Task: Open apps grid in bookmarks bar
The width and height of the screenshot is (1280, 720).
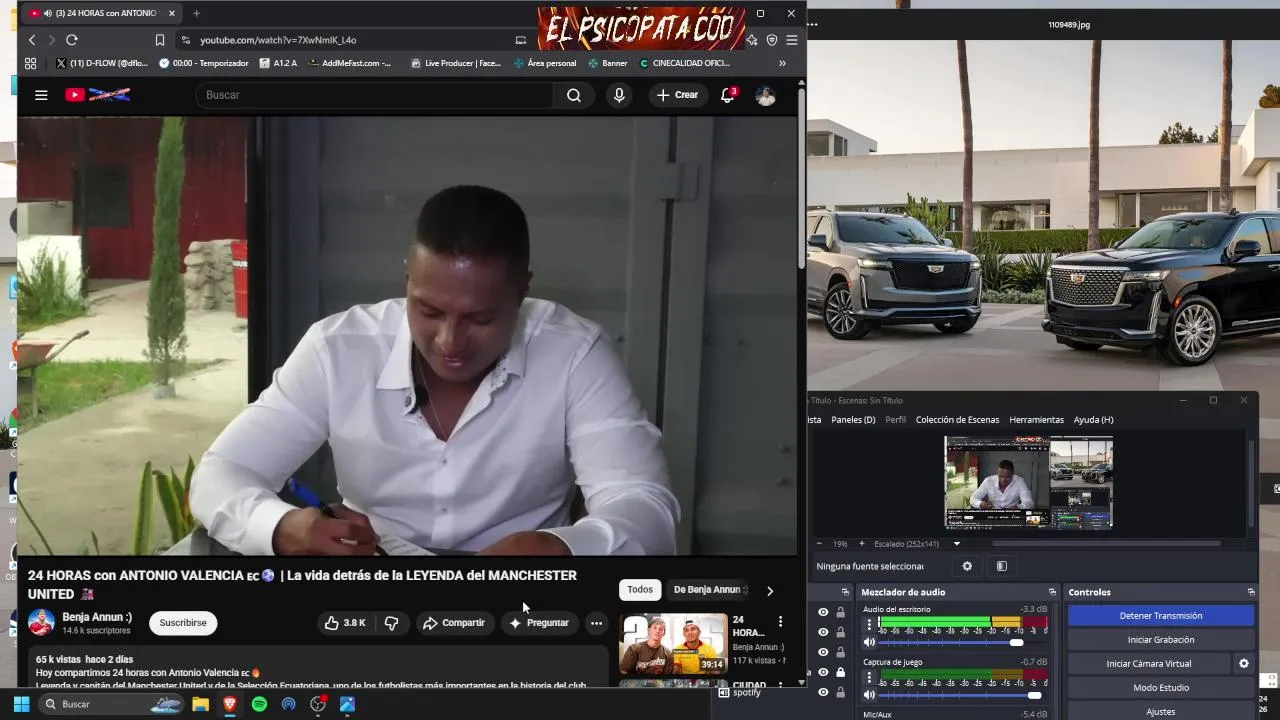Action: coord(30,63)
